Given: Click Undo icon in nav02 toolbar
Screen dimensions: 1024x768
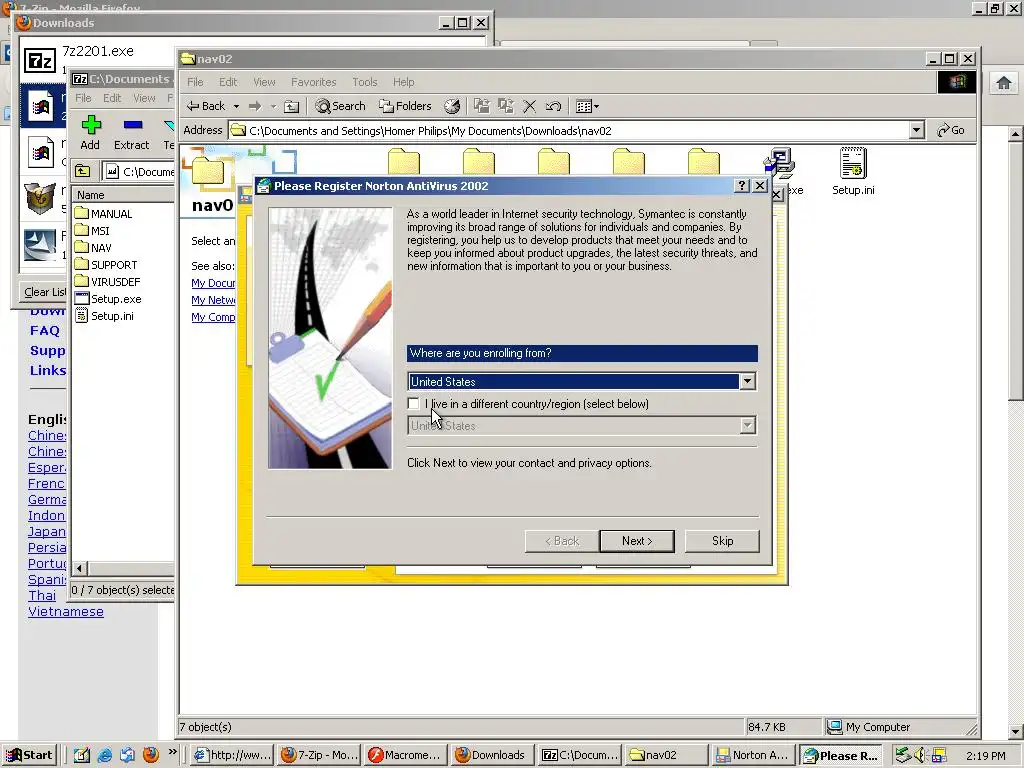Looking at the screenshot, I should point(553,106).
